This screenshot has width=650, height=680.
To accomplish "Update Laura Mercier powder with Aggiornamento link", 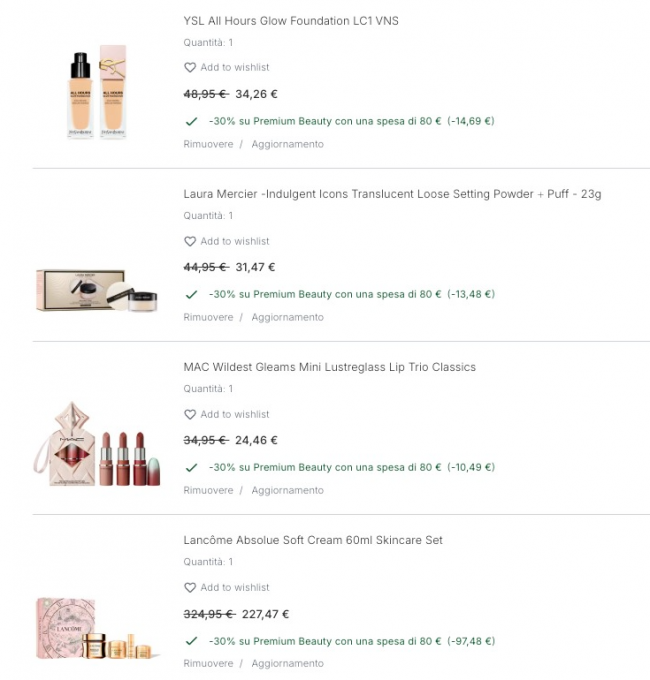I will pyautogui.click(x=287, y=317).
